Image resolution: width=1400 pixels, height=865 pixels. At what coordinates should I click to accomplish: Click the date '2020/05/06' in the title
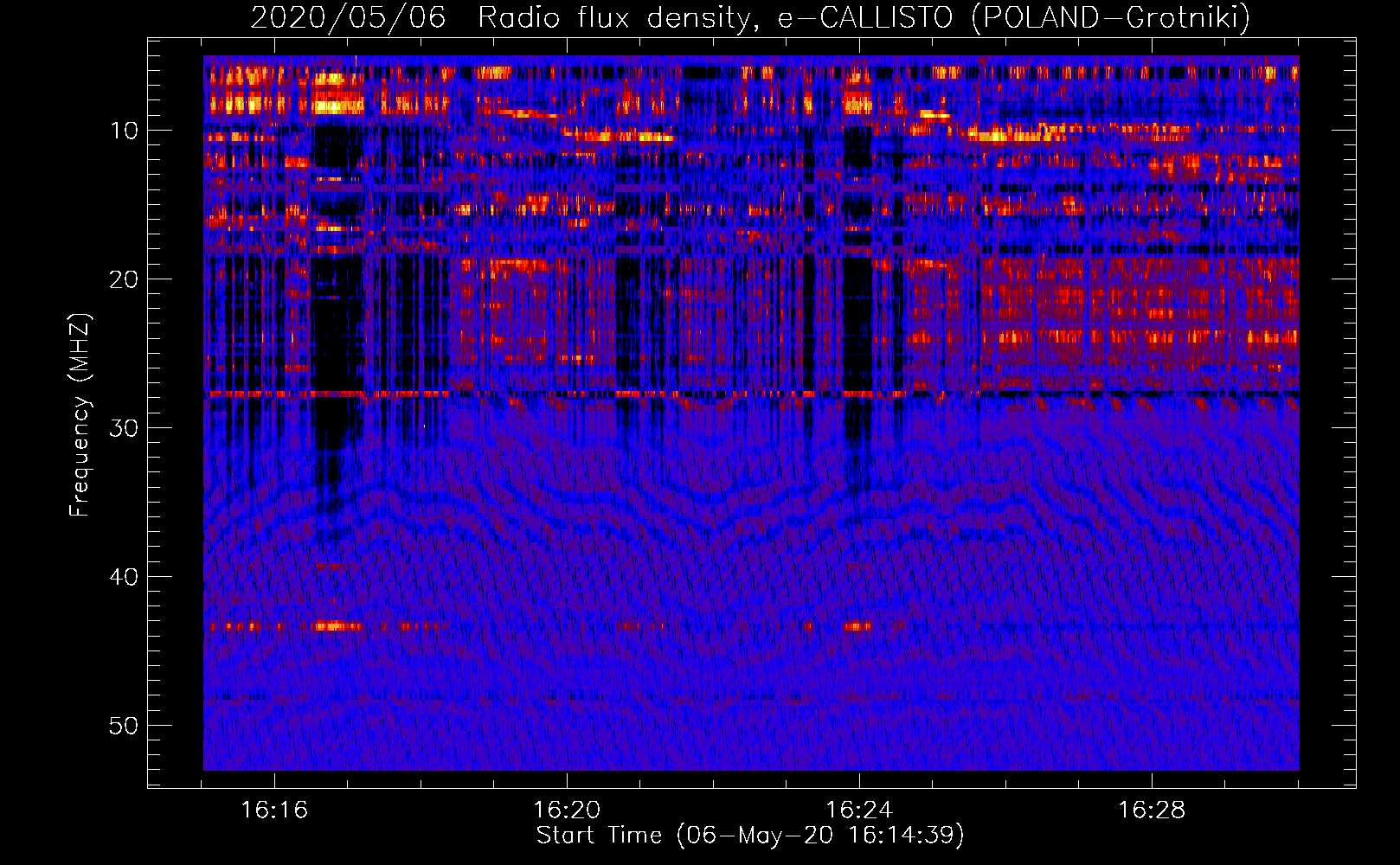[349, 18]
